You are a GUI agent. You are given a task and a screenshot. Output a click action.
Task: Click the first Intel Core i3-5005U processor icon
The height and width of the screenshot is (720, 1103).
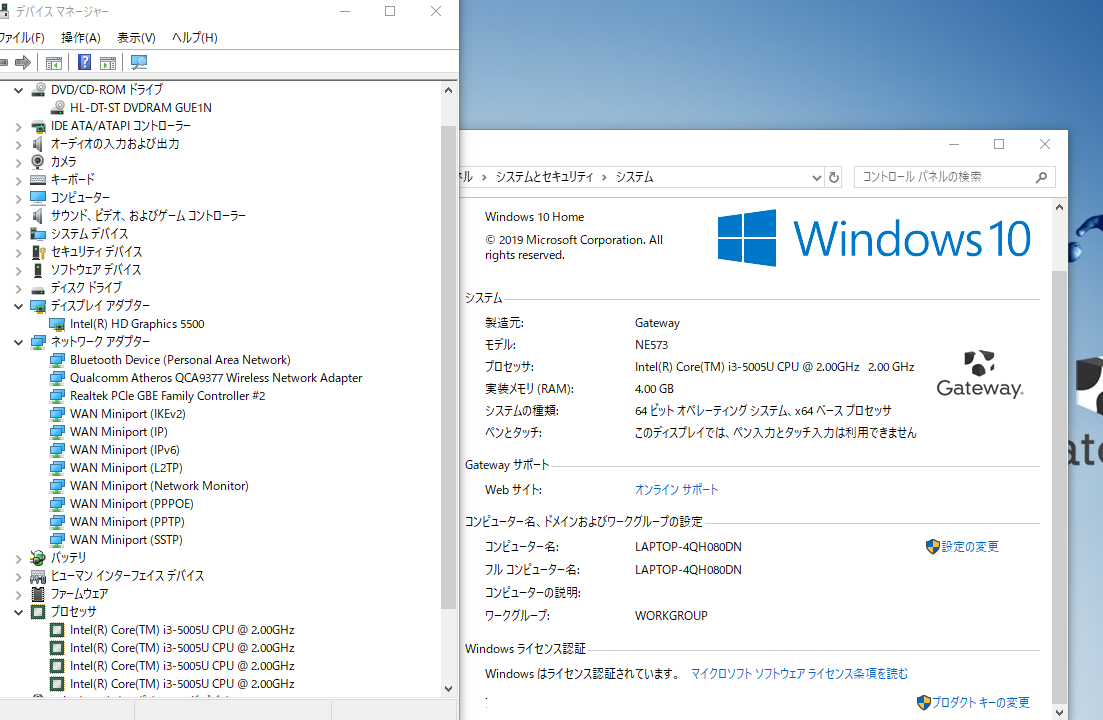pyautogui.click(x=57, y=630)
